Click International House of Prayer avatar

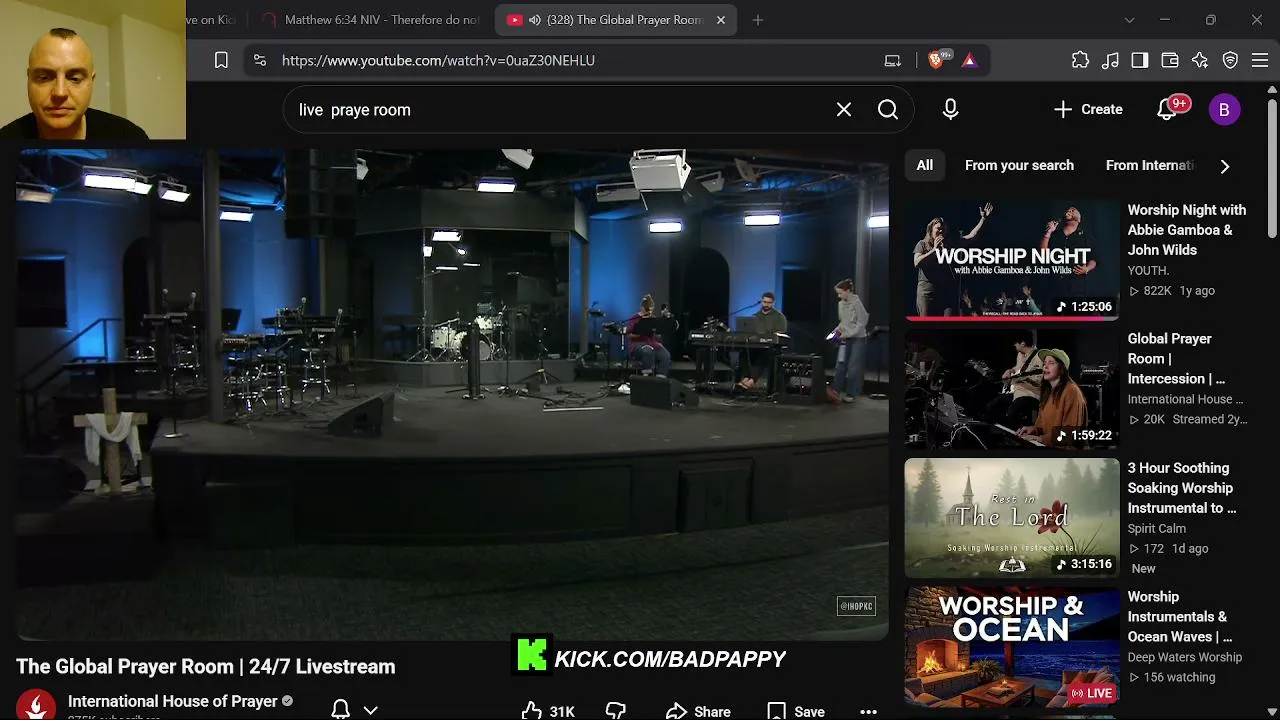(x=36, y=706)
